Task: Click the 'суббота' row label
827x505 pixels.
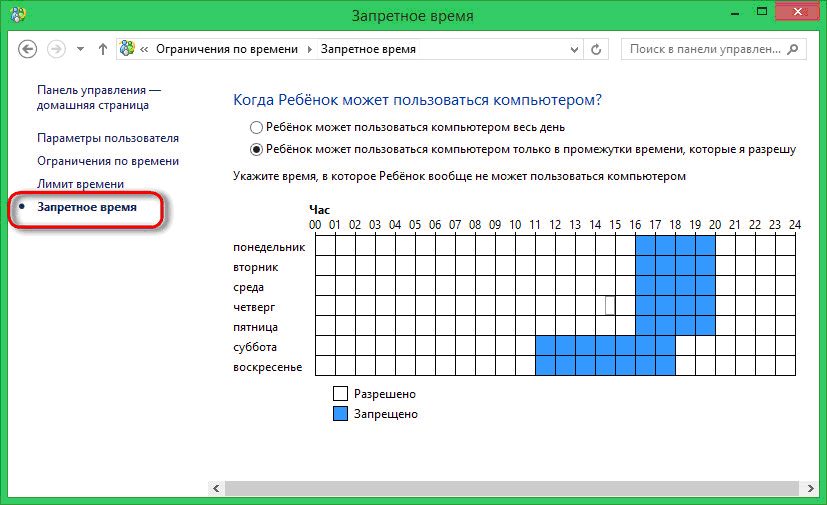Action: [255, 347]
